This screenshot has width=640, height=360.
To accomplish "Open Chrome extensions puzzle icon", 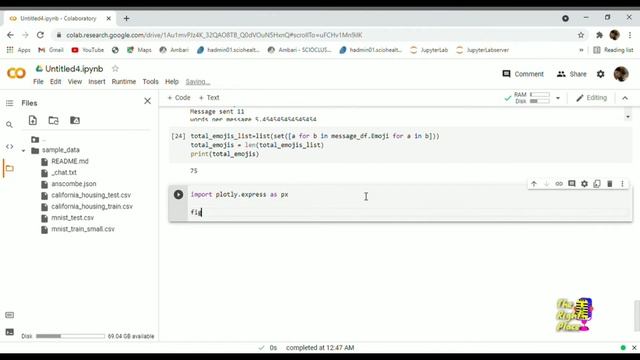I will tap(599, 35).
